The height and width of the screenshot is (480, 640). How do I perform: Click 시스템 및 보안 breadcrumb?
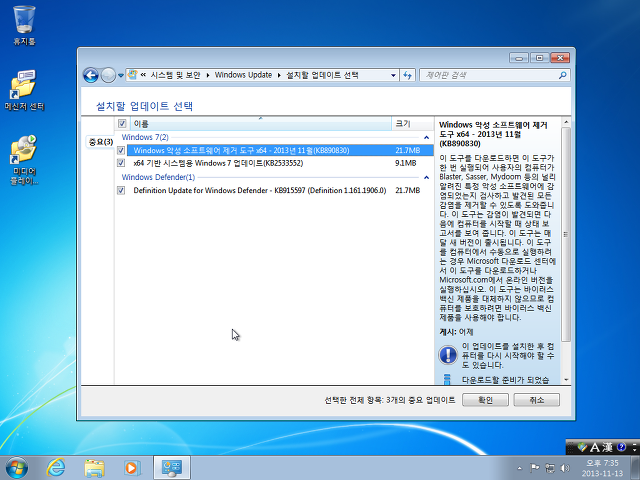[x=176, y=75]
